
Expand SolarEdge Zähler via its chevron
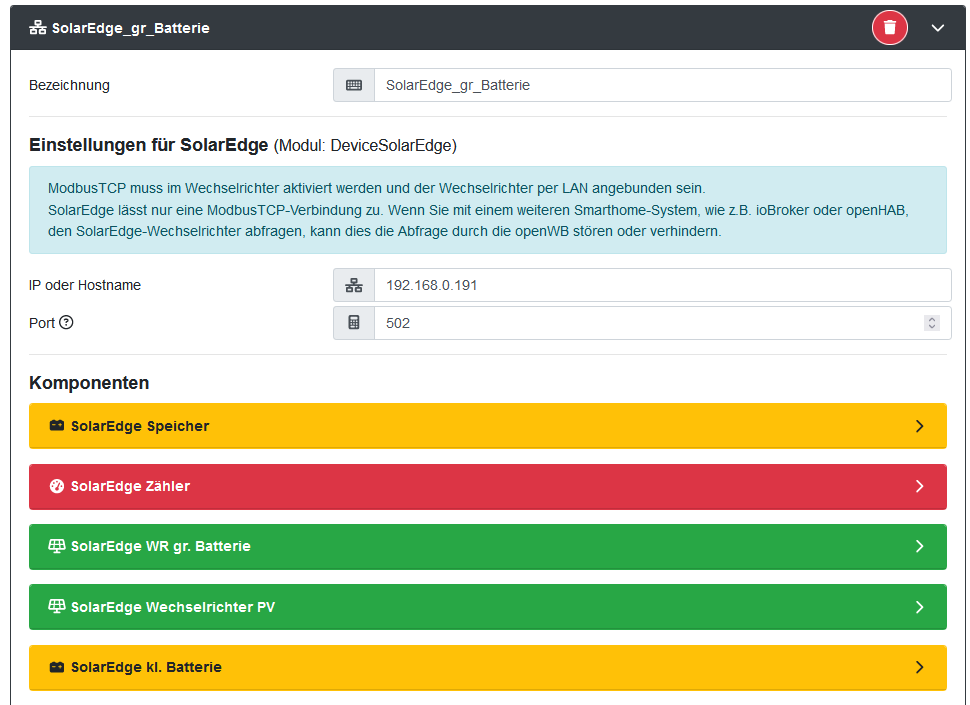click(x=920, y=487)
